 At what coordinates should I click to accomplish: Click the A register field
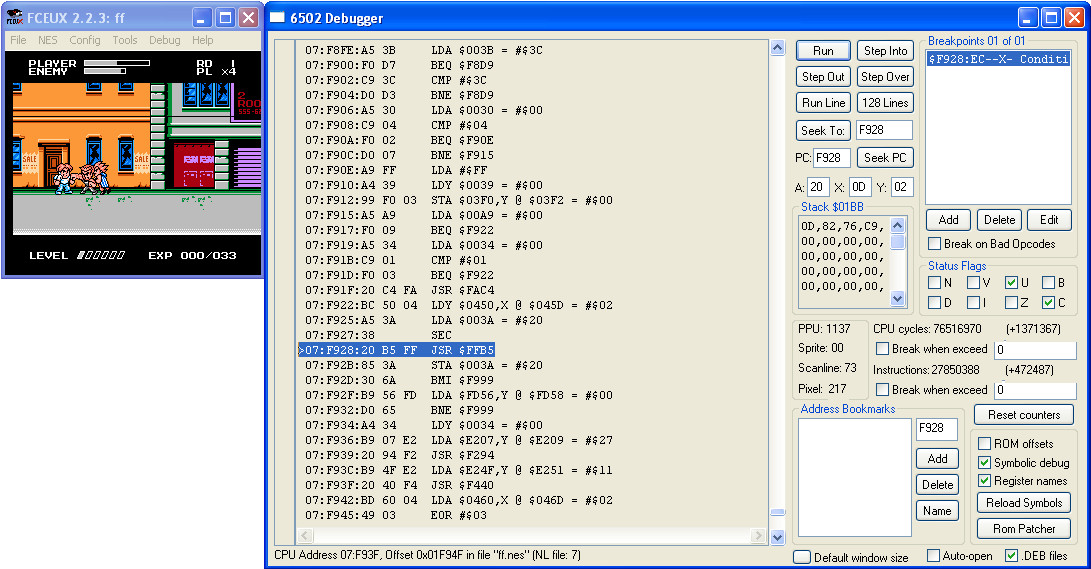pyautogui.click(x=818, y=187)
